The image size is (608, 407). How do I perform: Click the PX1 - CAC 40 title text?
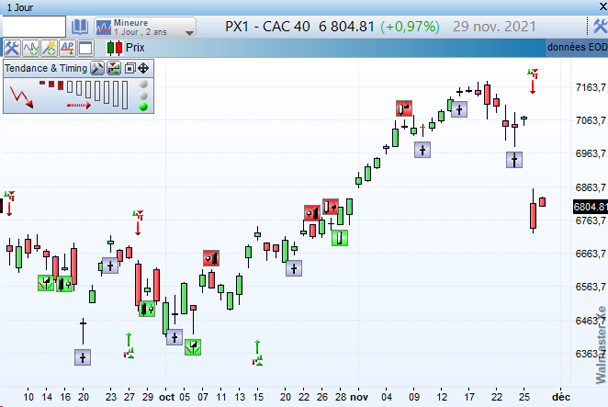(x=268, y=27)
